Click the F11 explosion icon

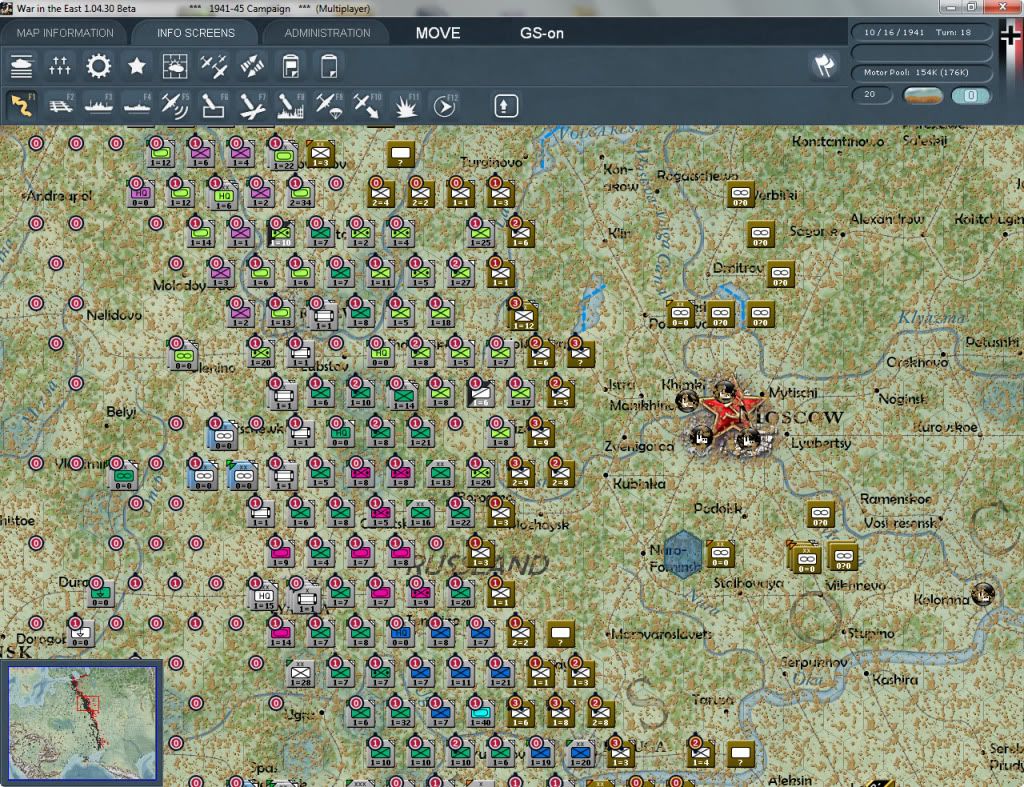406,105
